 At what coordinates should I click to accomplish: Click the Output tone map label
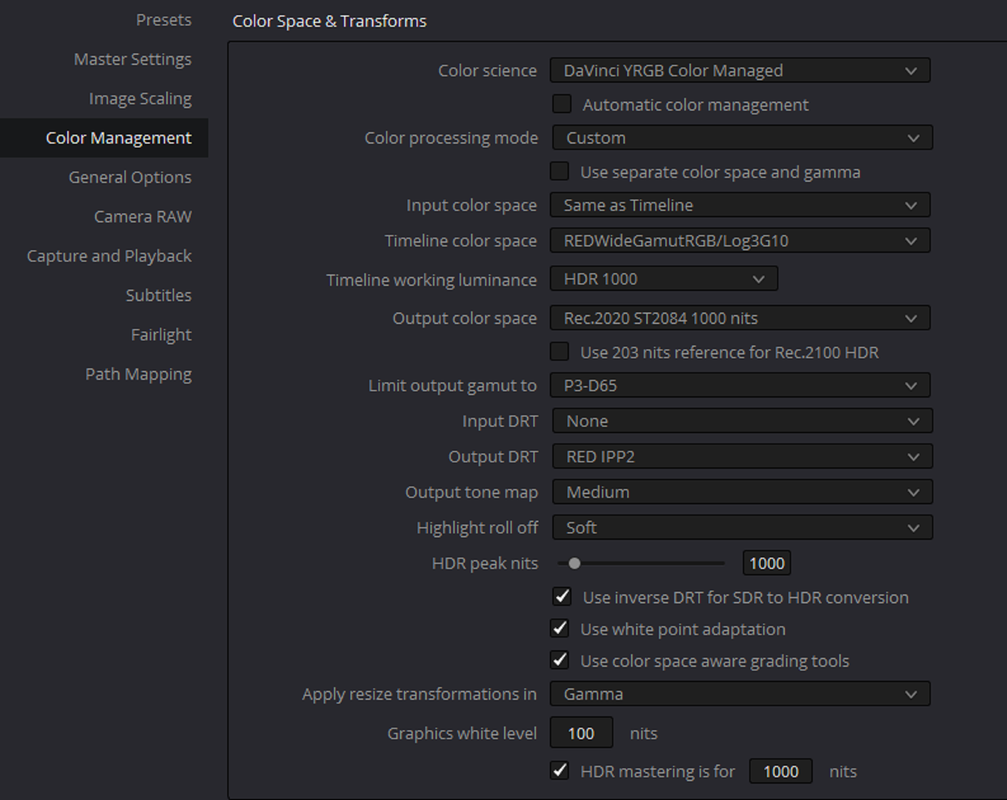(x=471, y=492)
